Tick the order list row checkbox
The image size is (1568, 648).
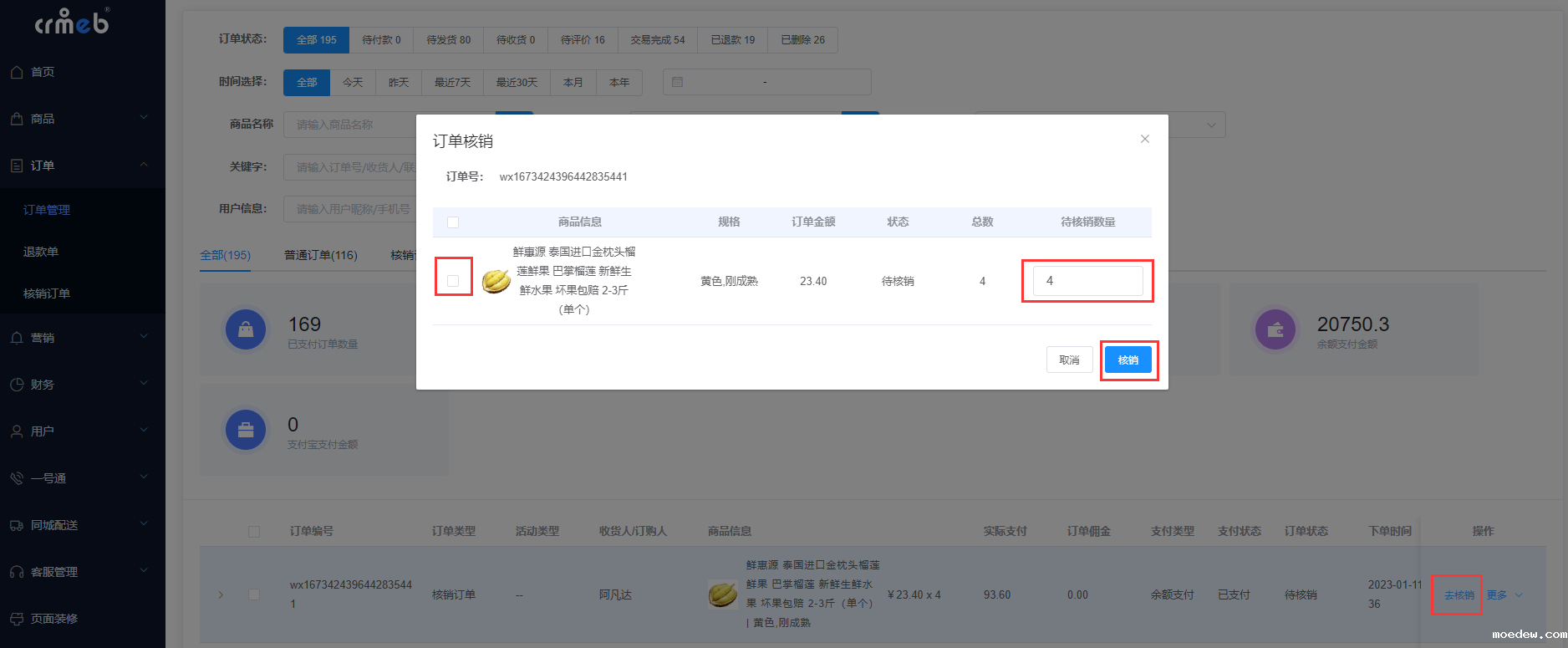254,594
